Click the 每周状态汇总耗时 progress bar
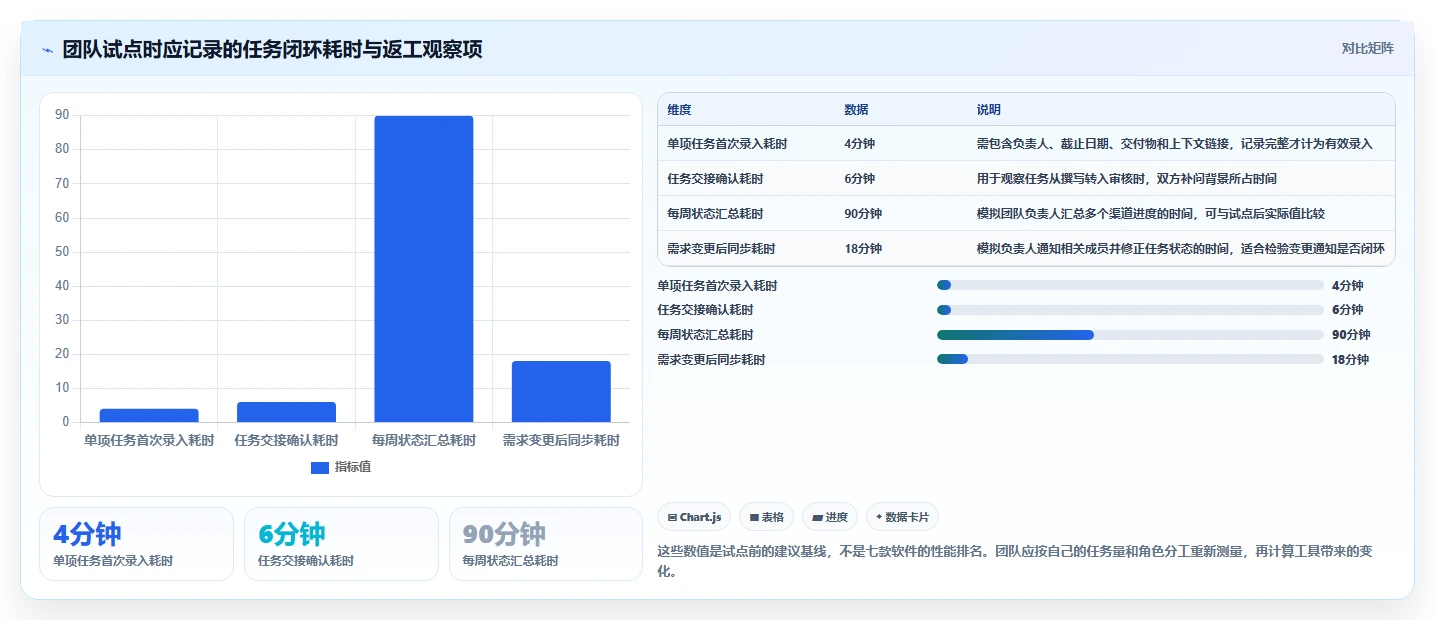Screen dimensions: 1435x620 coord(1130,334)
